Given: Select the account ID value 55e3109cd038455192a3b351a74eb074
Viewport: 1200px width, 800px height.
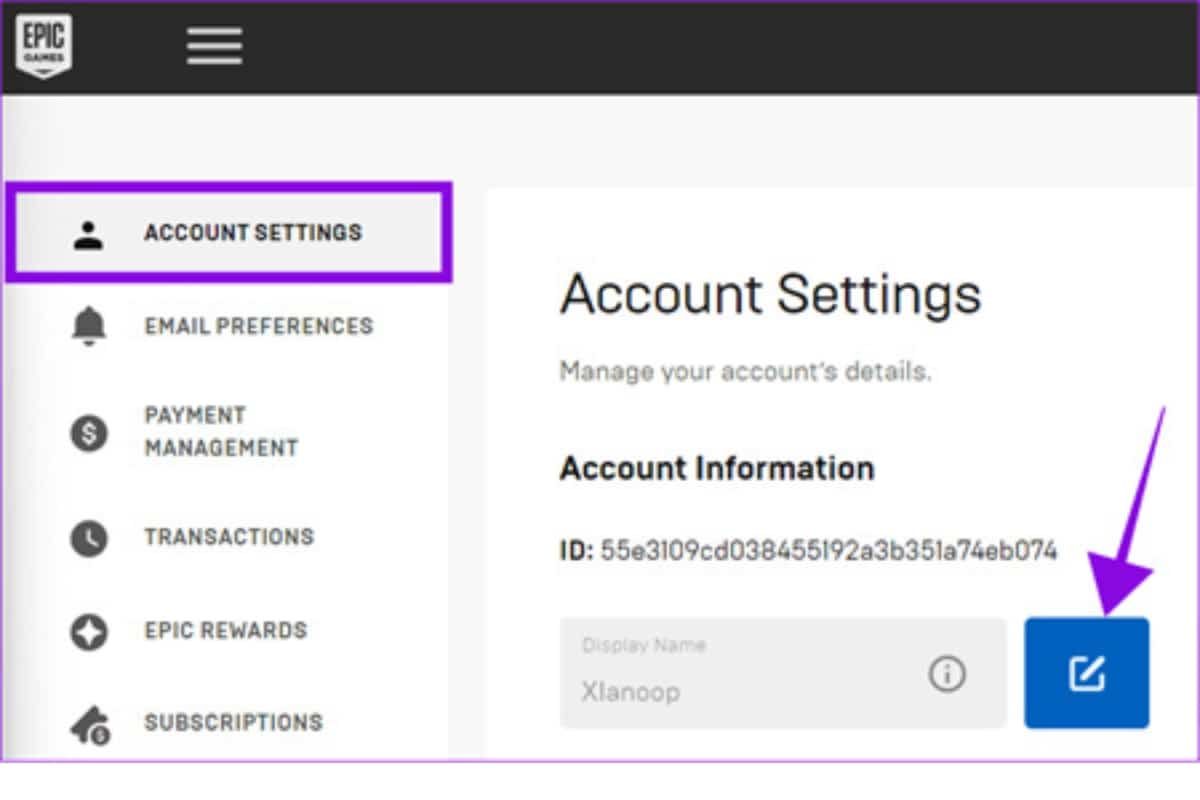Looking at the screenshot, I should click(828, 551).
